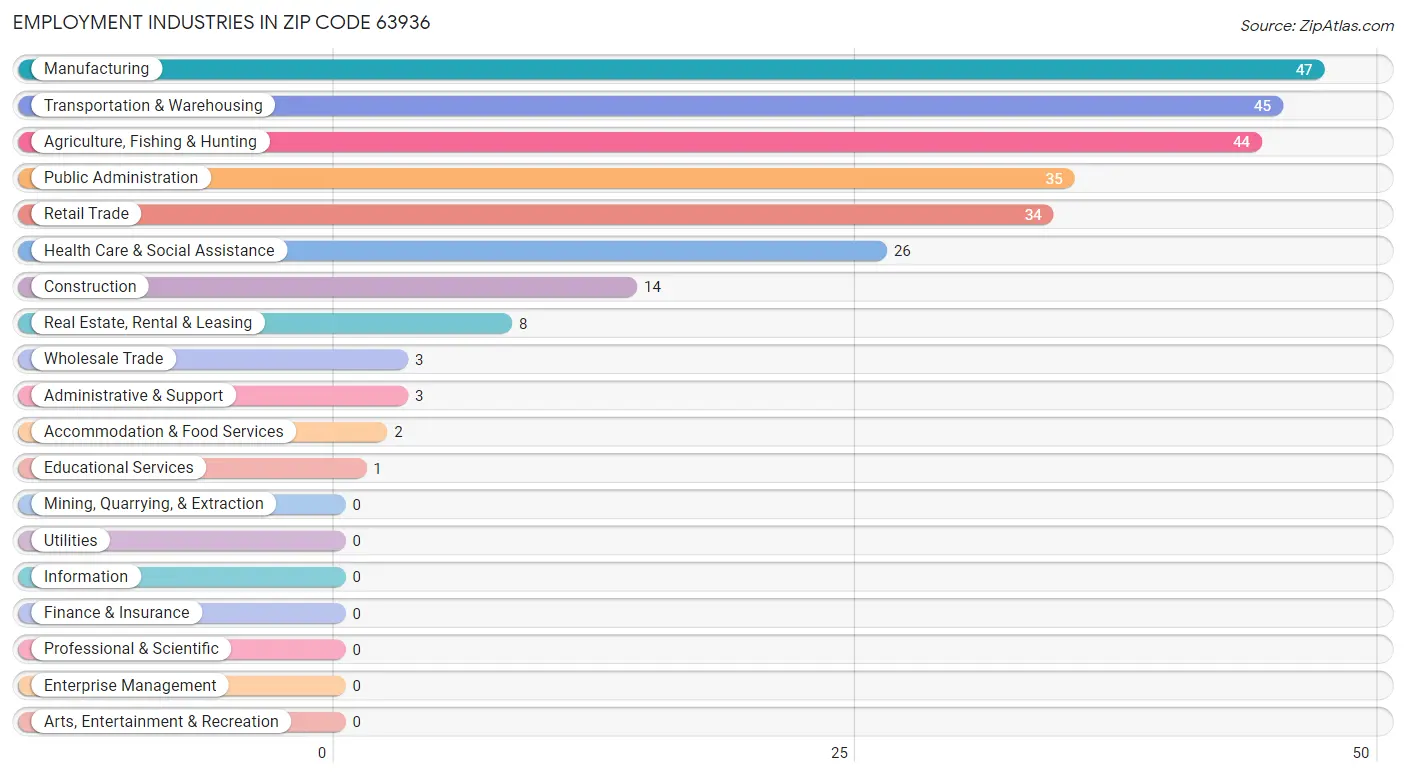Click the orange Public Administration bar
This screenshot has width=1406, height=777.
click(x=546, y=178)
